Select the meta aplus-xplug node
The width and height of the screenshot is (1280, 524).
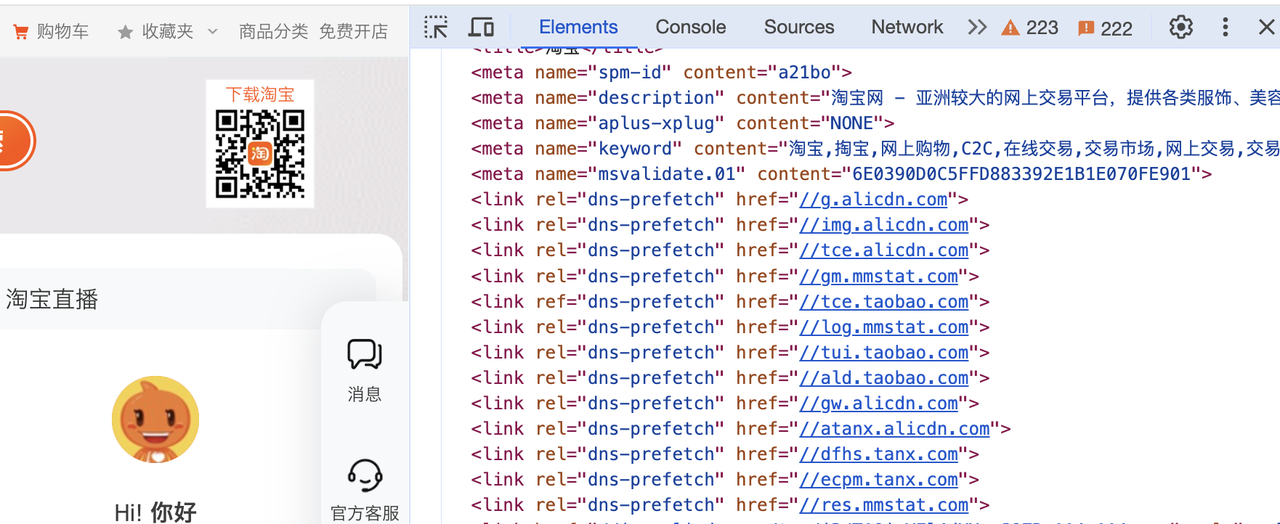(x=683, y=123)
